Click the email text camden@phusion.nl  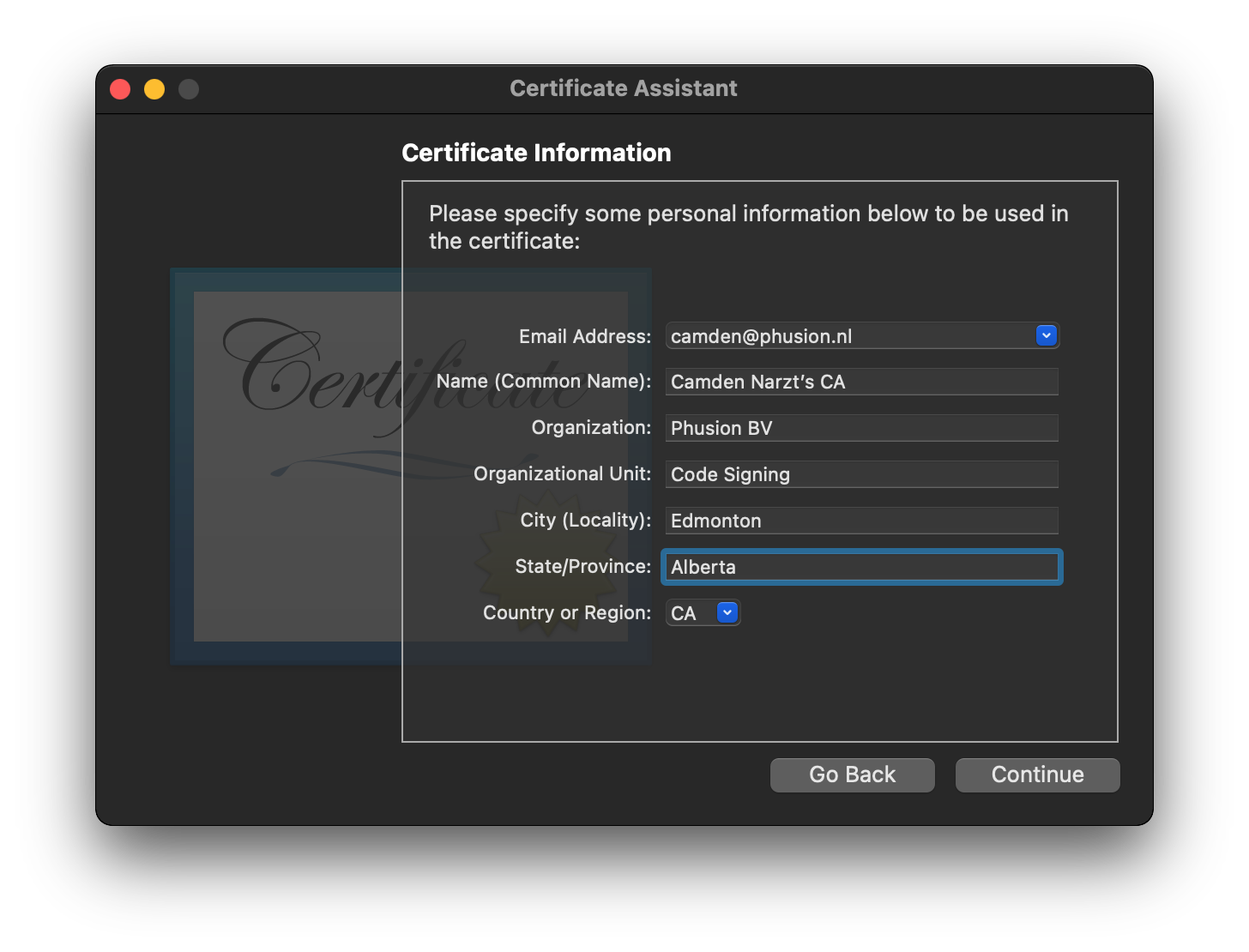[762, 336]
